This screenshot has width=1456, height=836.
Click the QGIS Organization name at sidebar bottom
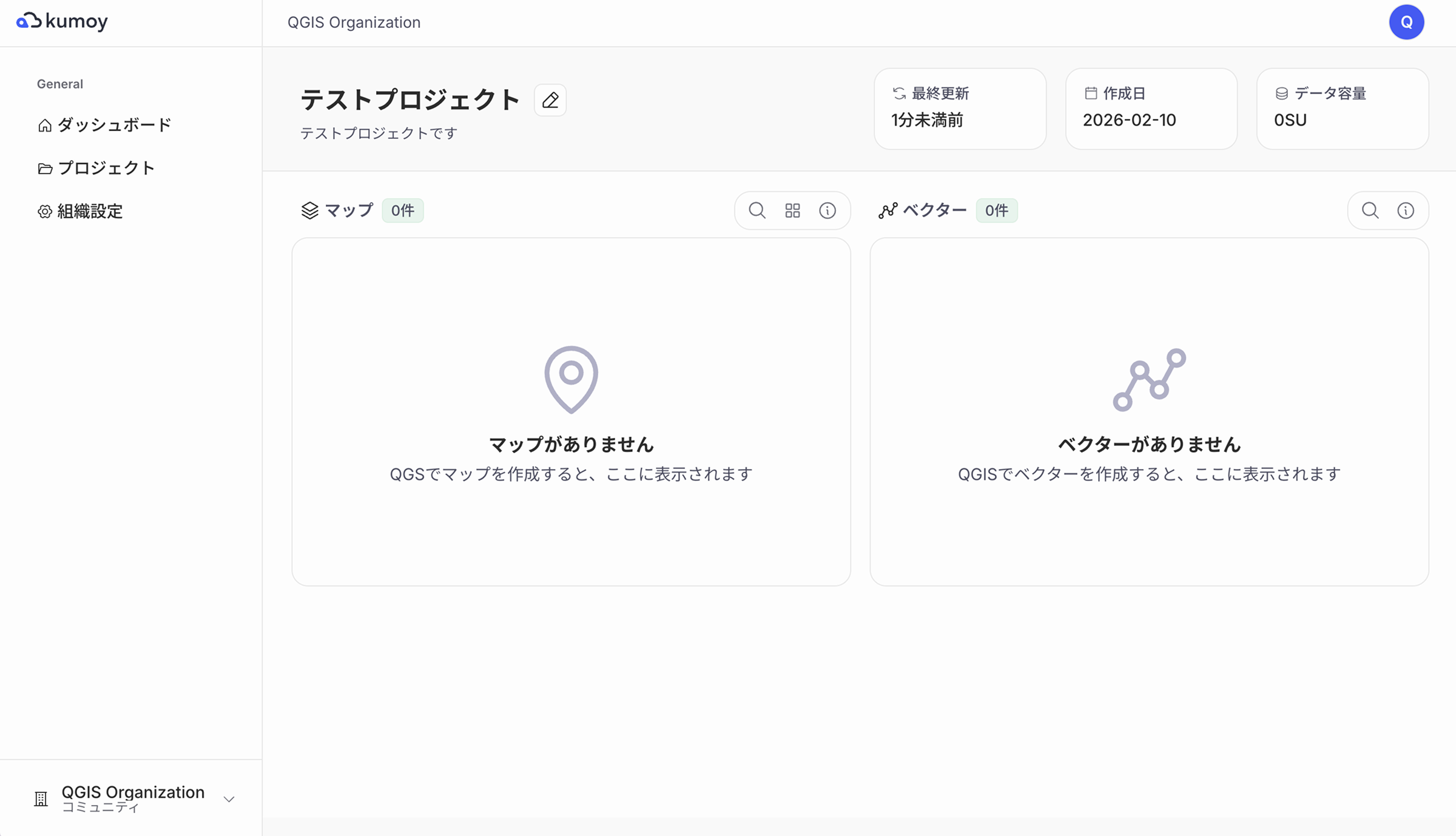point(133,792)
